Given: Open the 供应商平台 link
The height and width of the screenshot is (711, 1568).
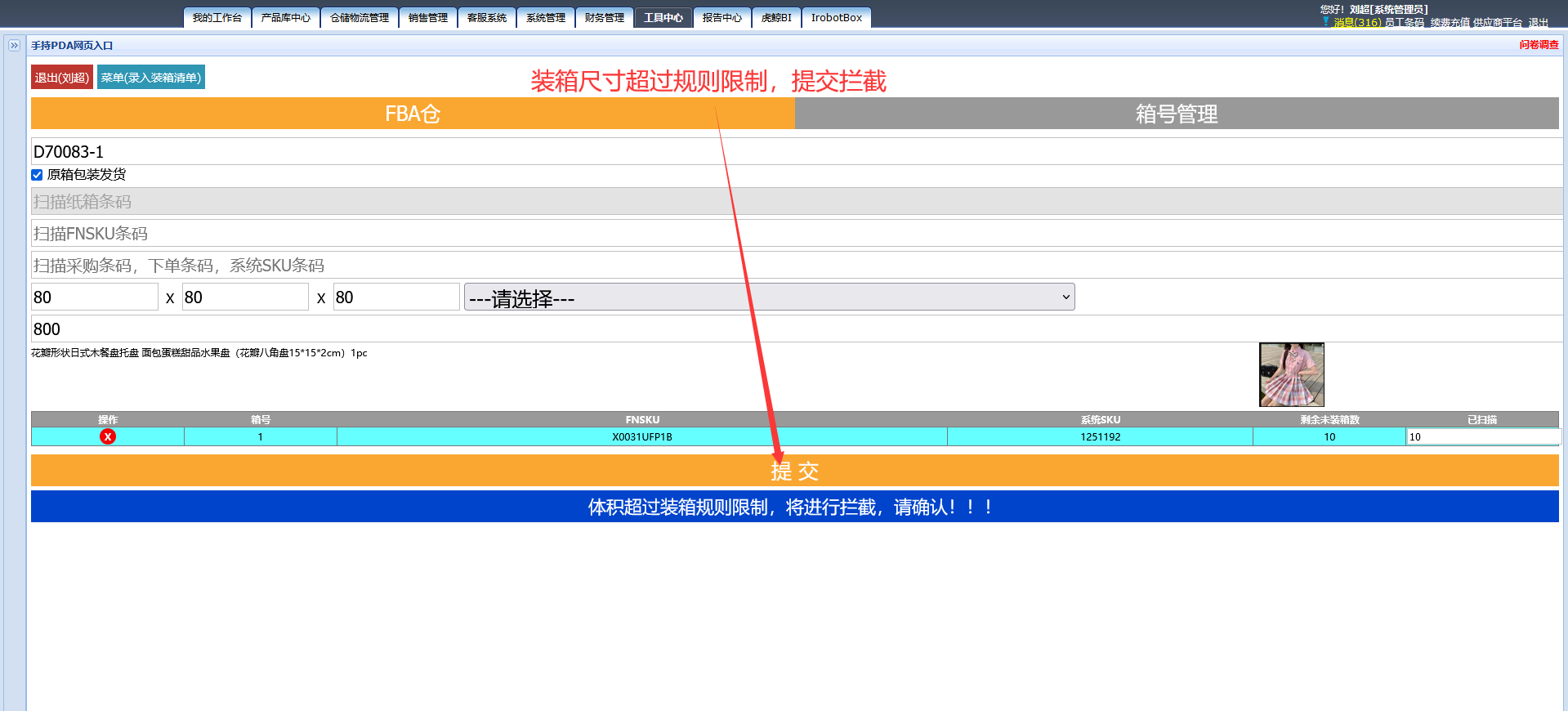Looking at the screenshot, I should click(1498, 23).
